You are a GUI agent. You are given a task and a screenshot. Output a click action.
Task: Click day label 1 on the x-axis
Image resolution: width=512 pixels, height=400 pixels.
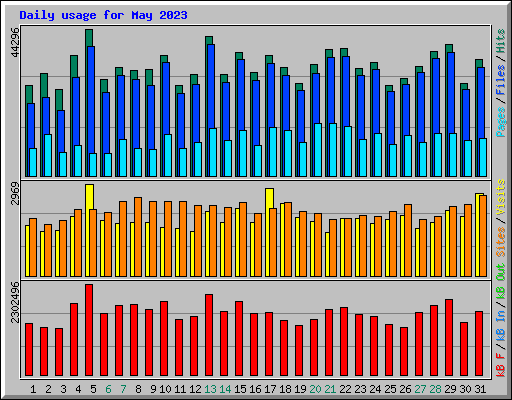pos(33,389)
